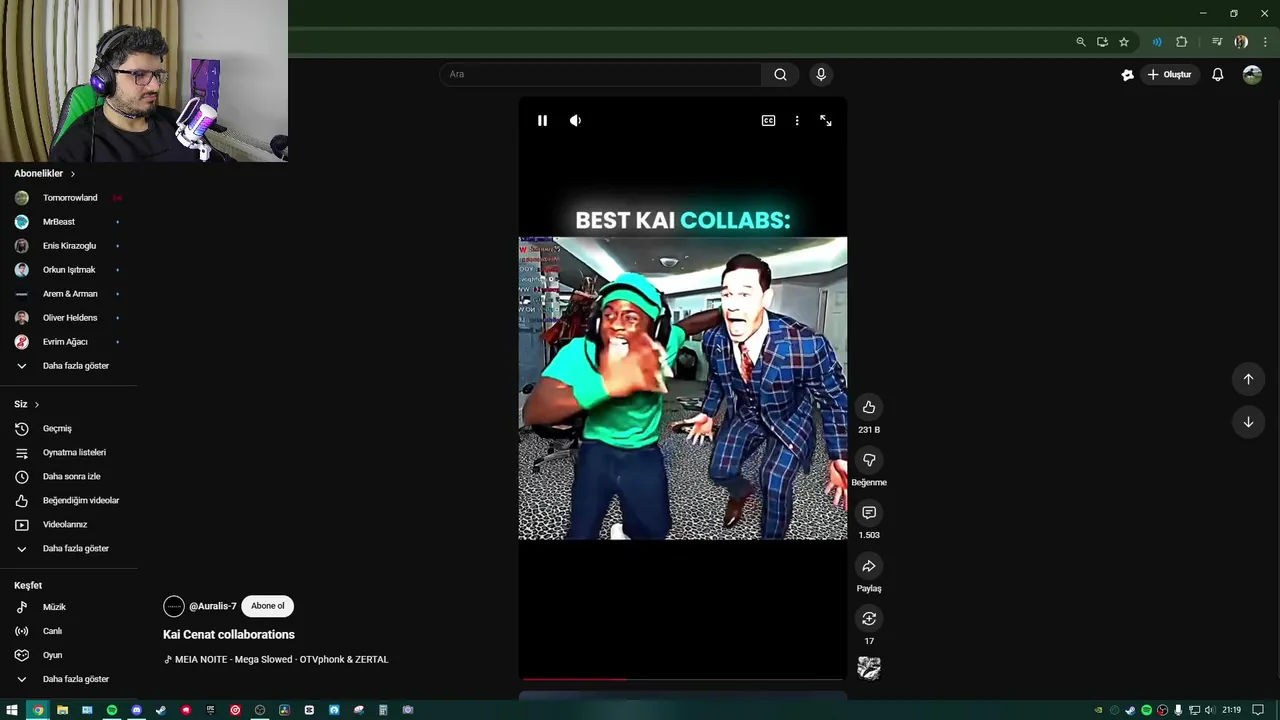Go to the previous Short arrow
Image resolution: width=1280 pixels, height=720 pixels.
point(1248,379)
